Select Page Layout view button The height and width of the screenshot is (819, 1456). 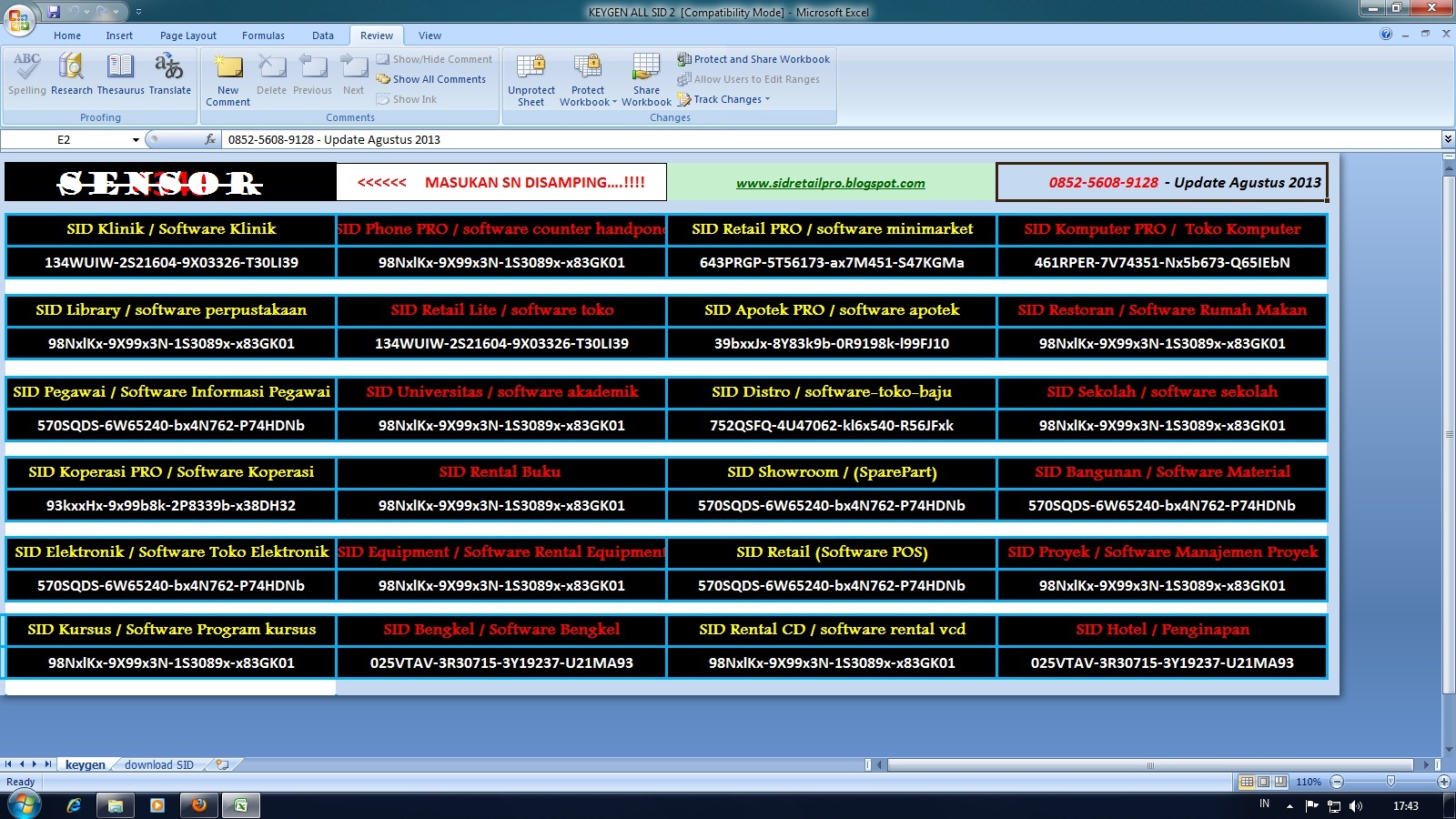(1263, 782)
